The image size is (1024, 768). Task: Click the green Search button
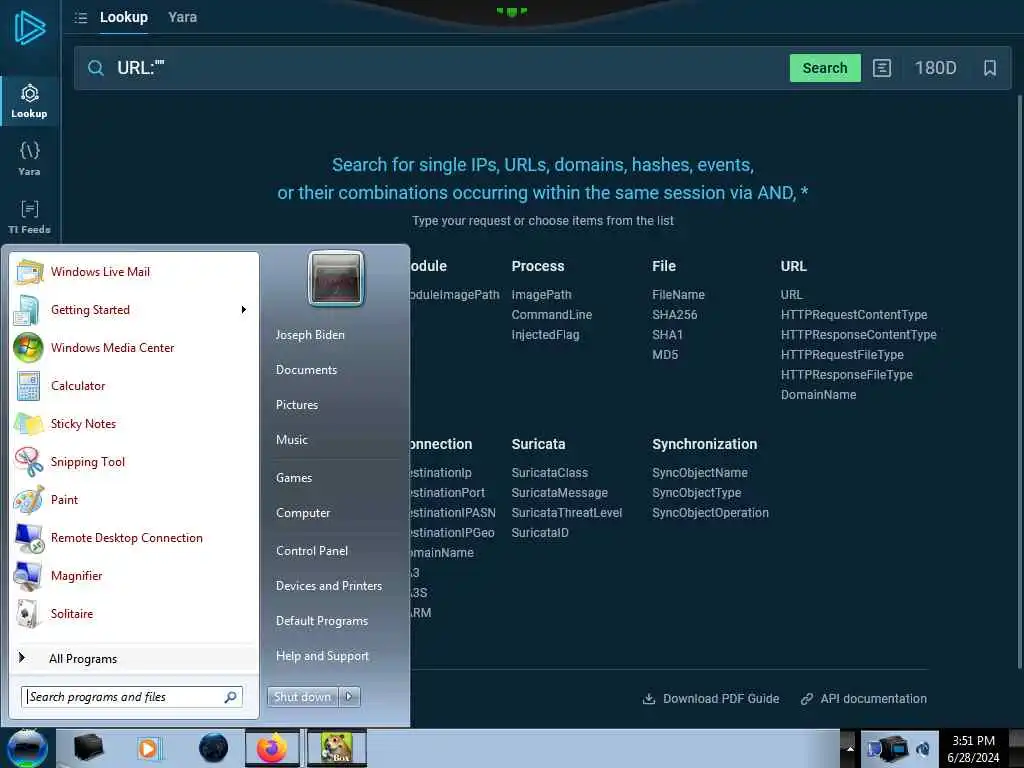825,68
